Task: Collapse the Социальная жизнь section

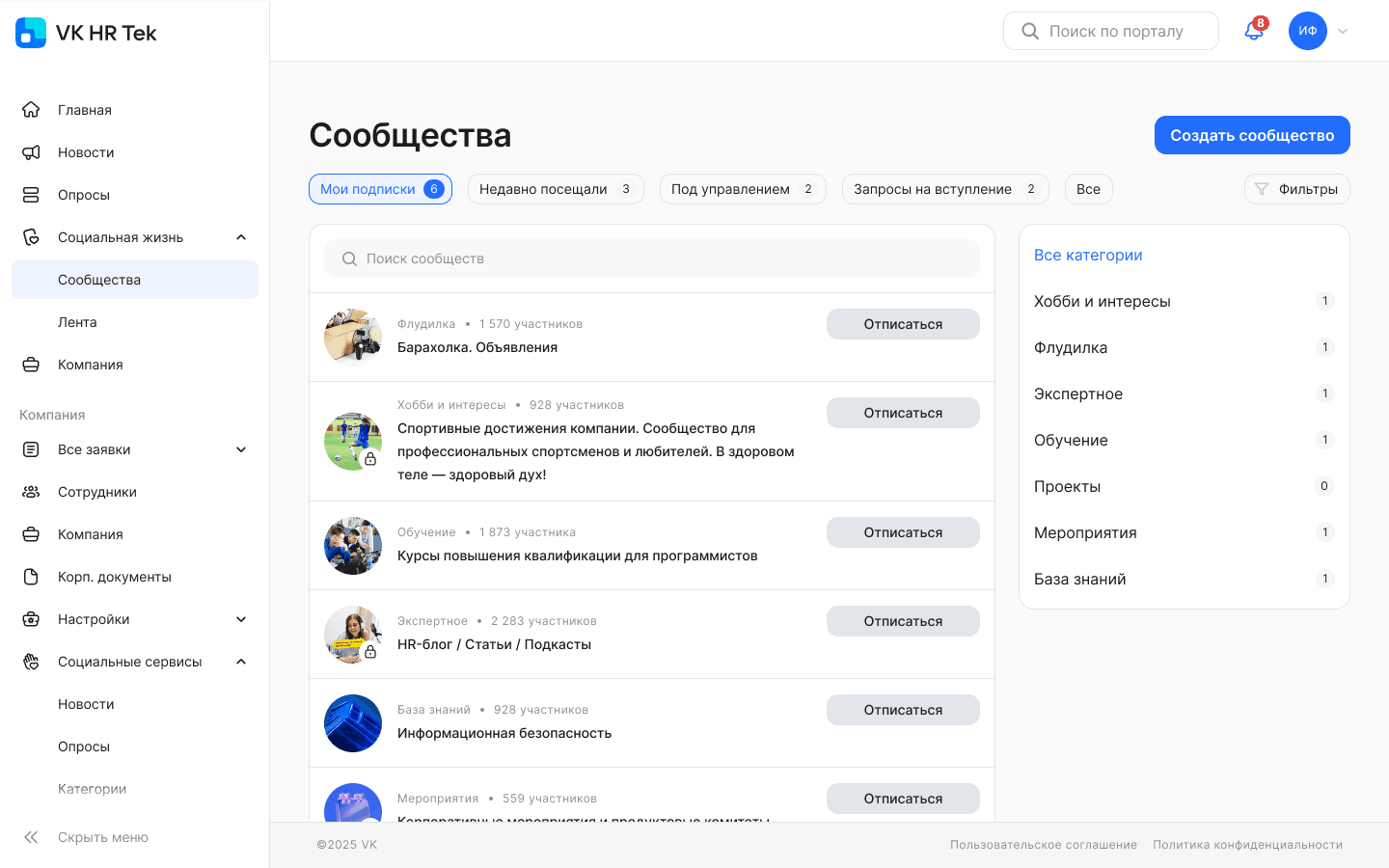Action: [240, 236]
